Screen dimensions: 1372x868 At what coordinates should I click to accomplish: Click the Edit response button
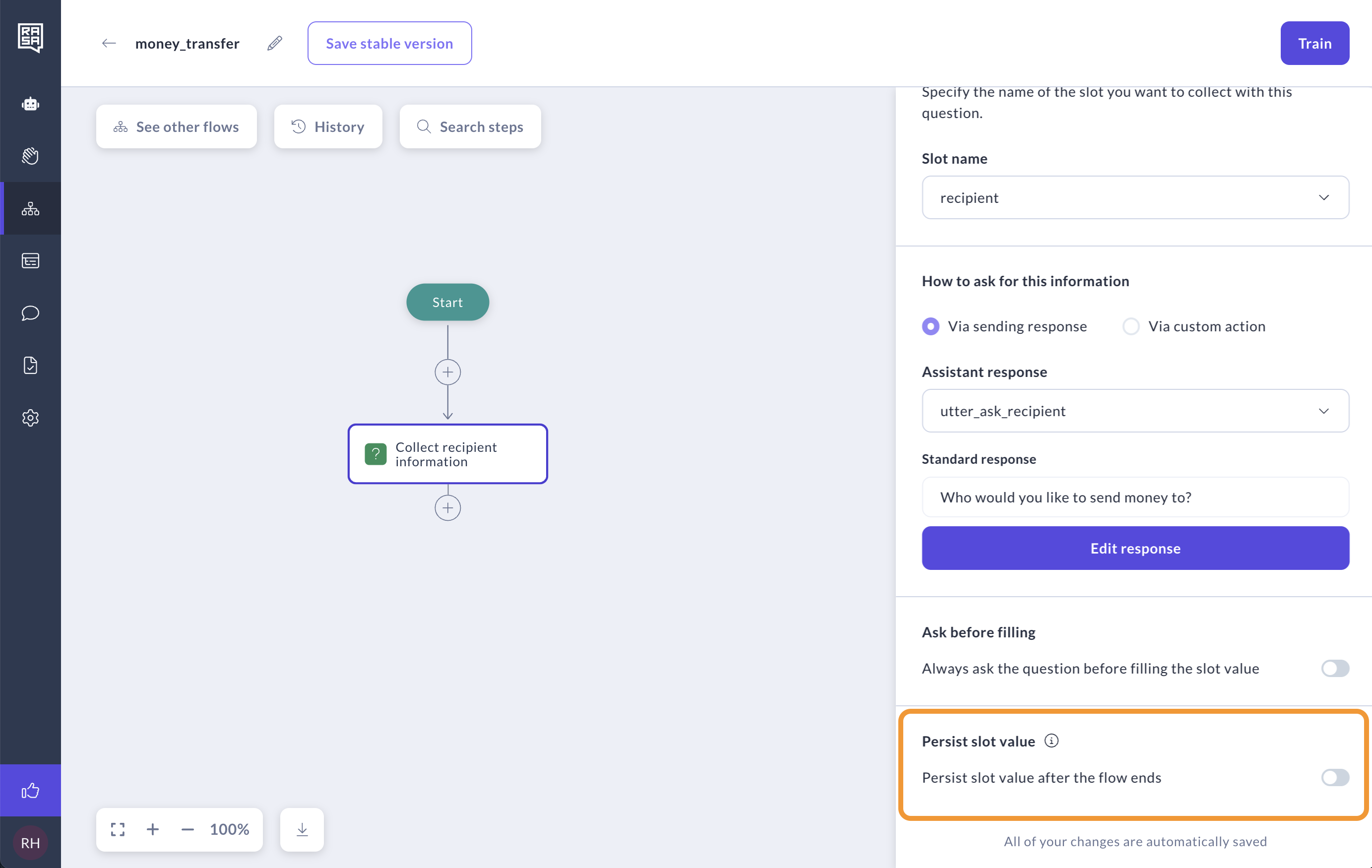point(1135,548)
